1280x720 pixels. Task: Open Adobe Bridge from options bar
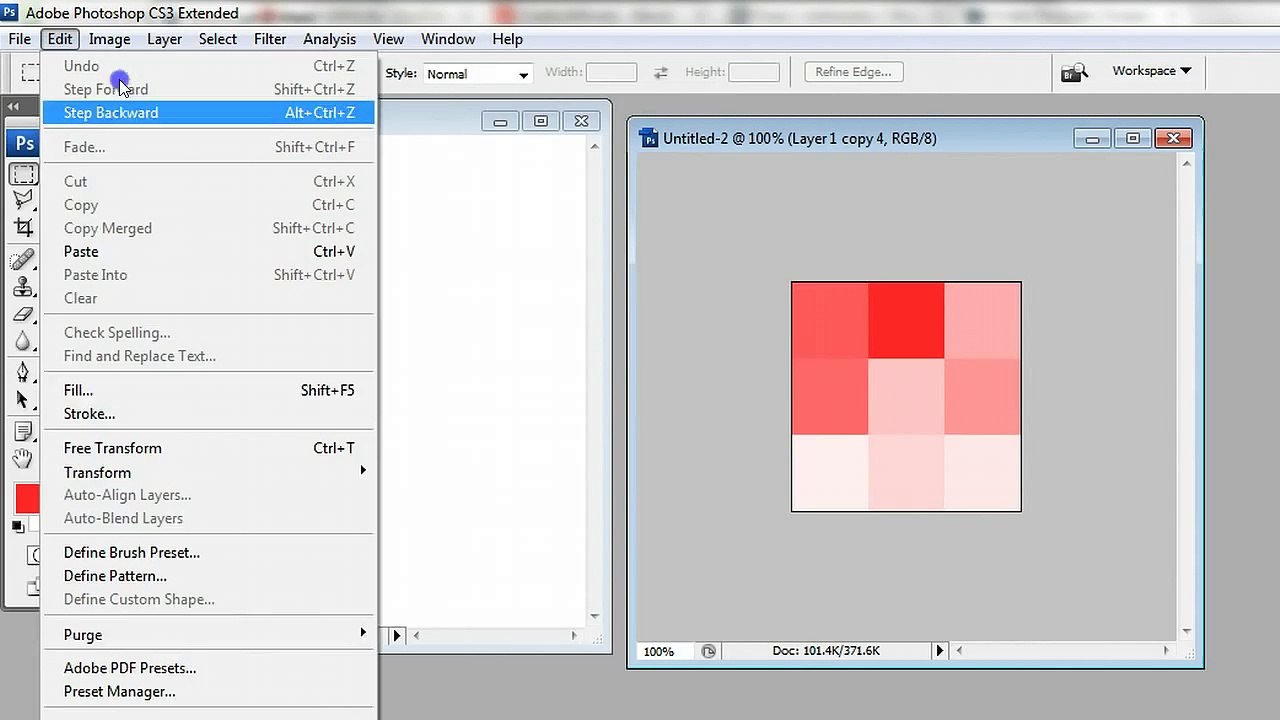pyautogui.click(x=1075, y=72)
